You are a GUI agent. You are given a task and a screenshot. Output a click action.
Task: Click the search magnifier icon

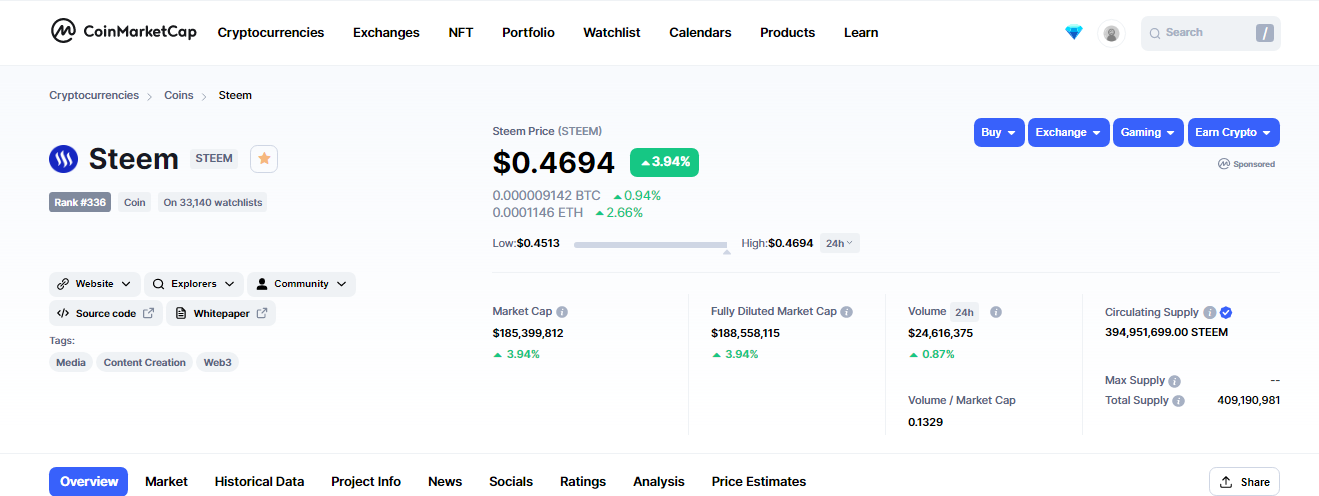[x=1155, y=33]
